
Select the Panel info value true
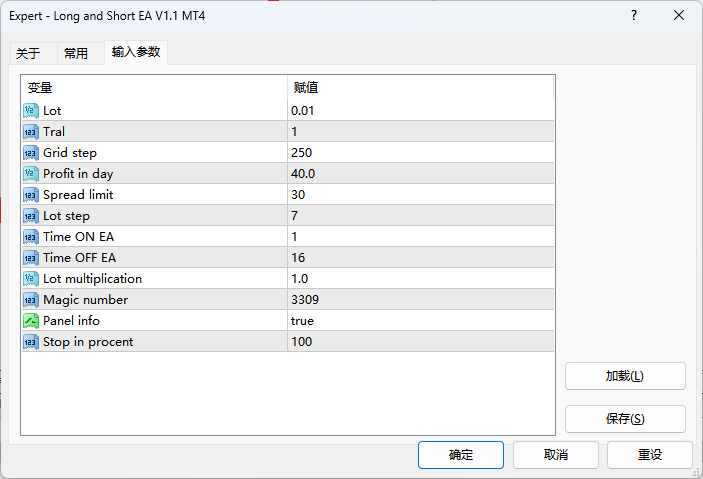pos(421,321)
